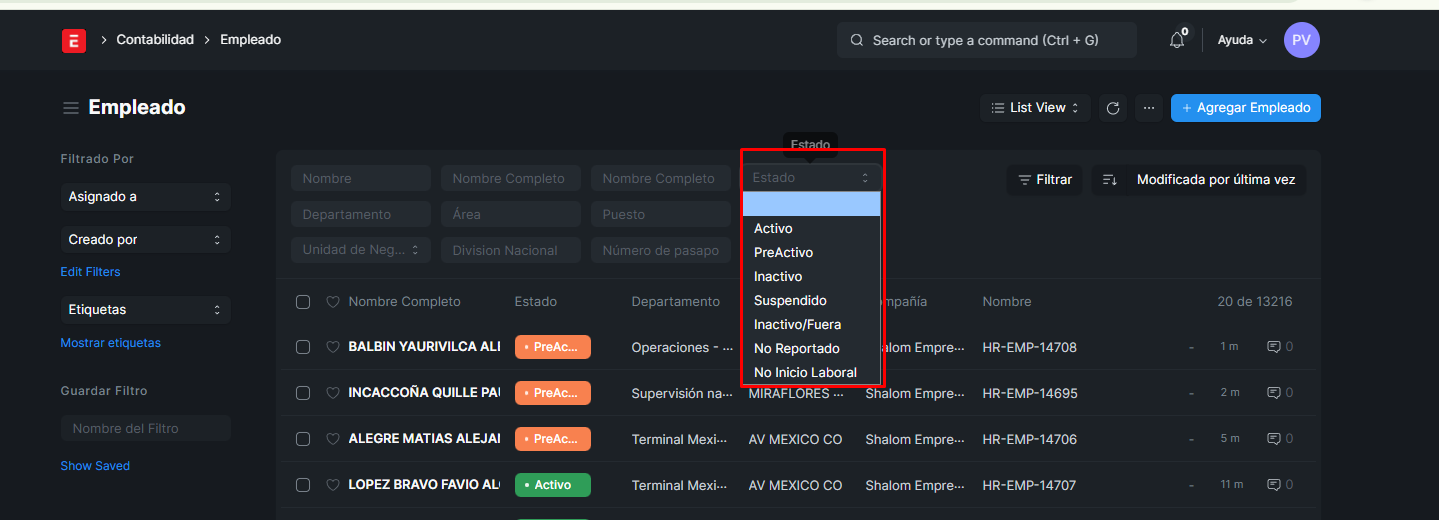This screenshot has height=520, width=1439.
Task: Click the Agregar Empleado button
Action: [x=1245, y=108]
